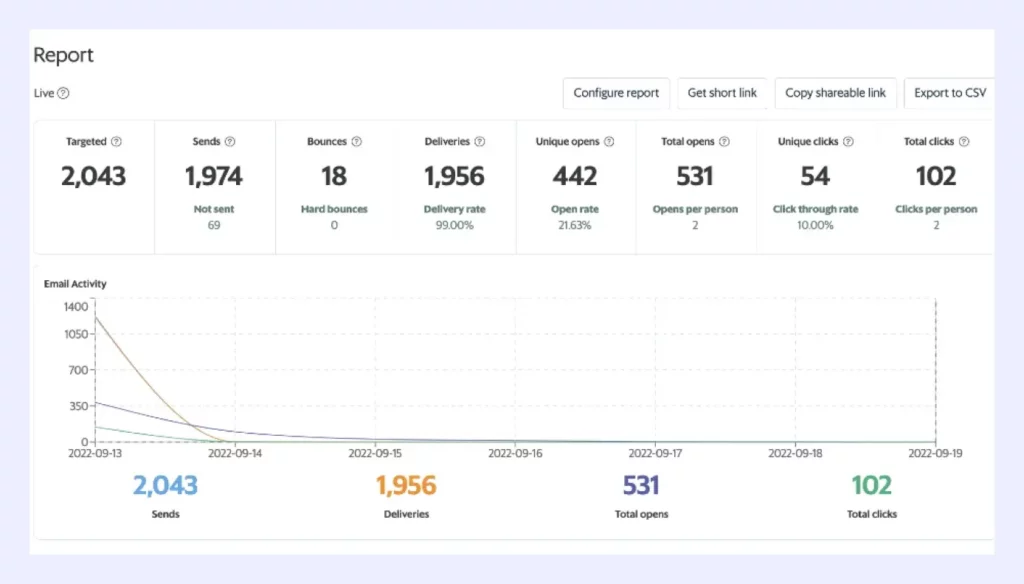
Task: Select the top Deliveries value 1,956
Action: [455, 176]
